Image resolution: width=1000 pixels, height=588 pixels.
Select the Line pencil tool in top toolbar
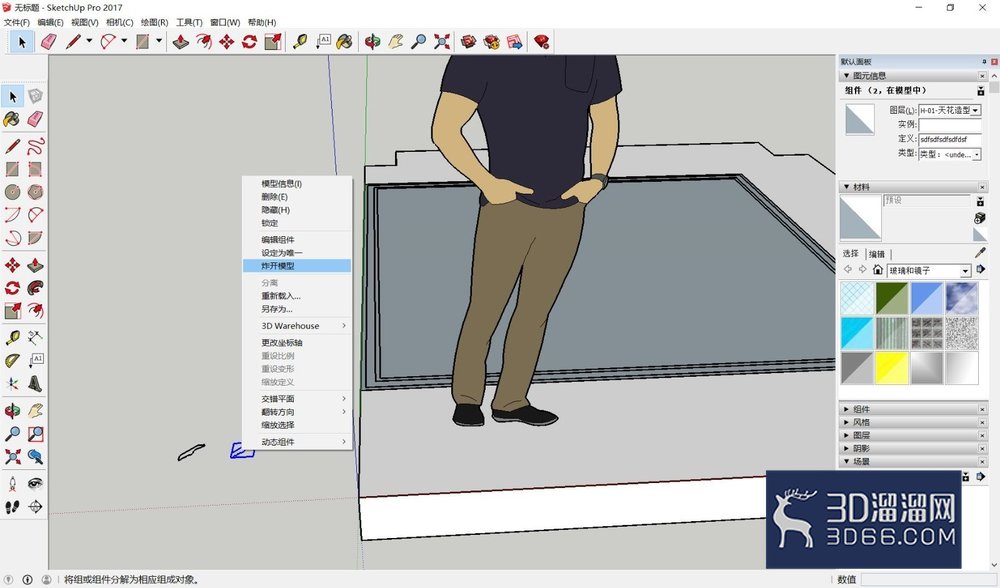point(73,42)
